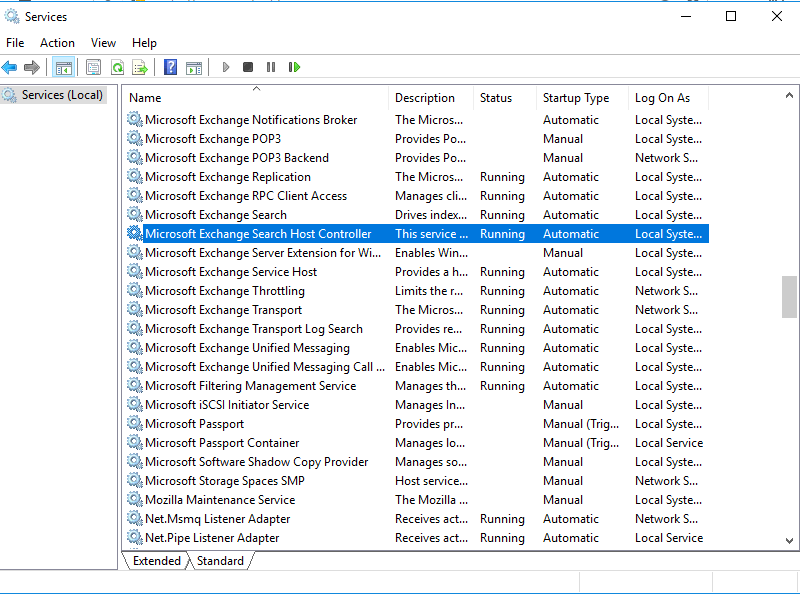Click 'Drives index...' description of Microsoft Exchange Search
Viewport: 800px width, 594px height.
click(431, 215)
